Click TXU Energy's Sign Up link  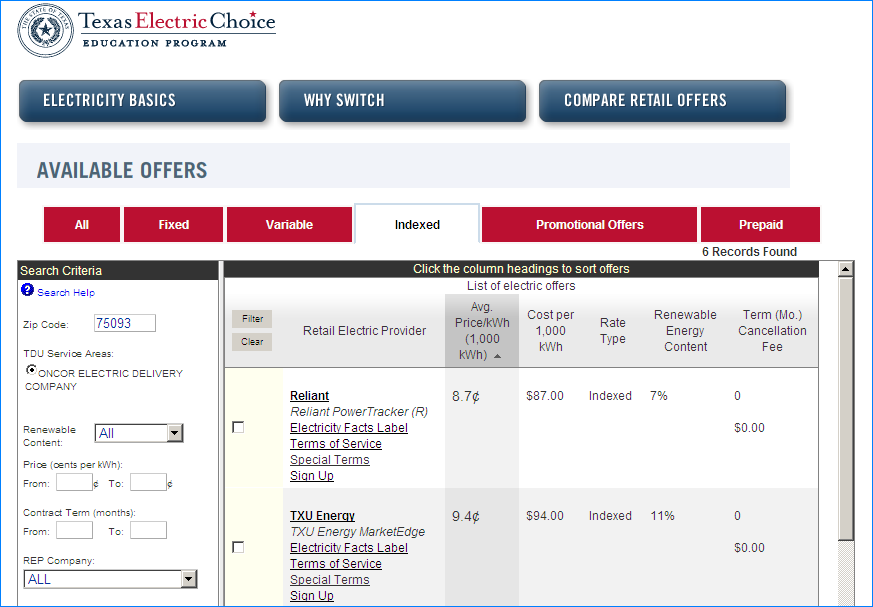point(312,596)
